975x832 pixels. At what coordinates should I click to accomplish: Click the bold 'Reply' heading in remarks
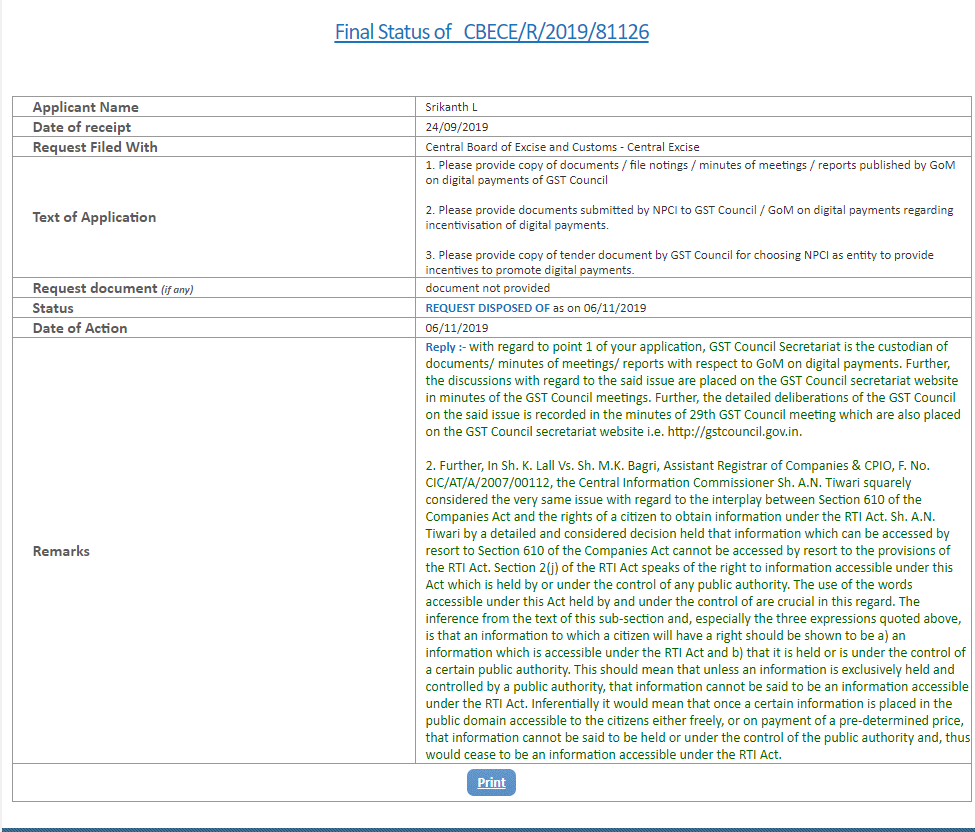442,346
